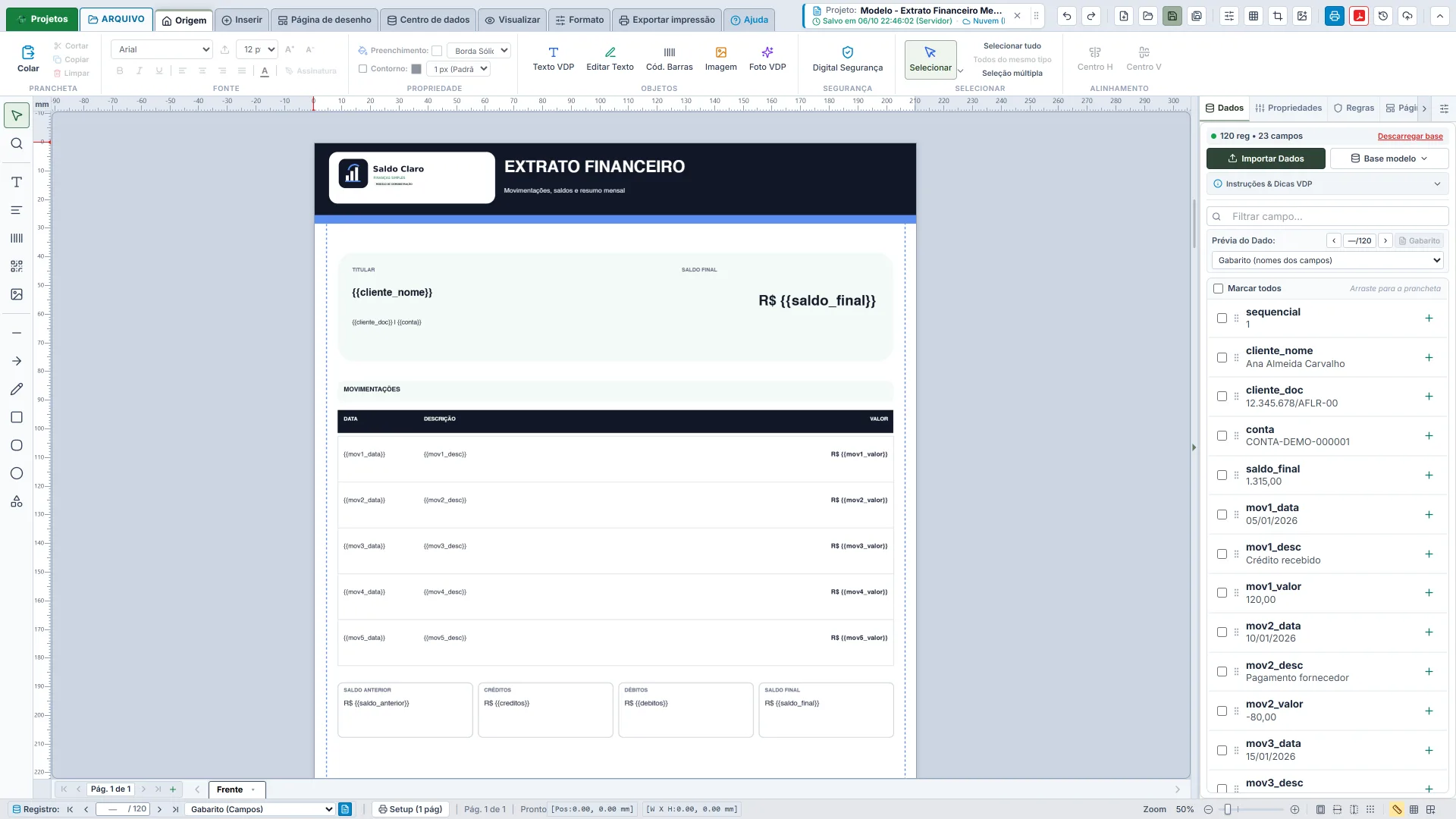Select the Texto VDP tool
Image resolution: width=1456 pixels, height=819 pixels.
pyautogui.click(x=553, y=58)
